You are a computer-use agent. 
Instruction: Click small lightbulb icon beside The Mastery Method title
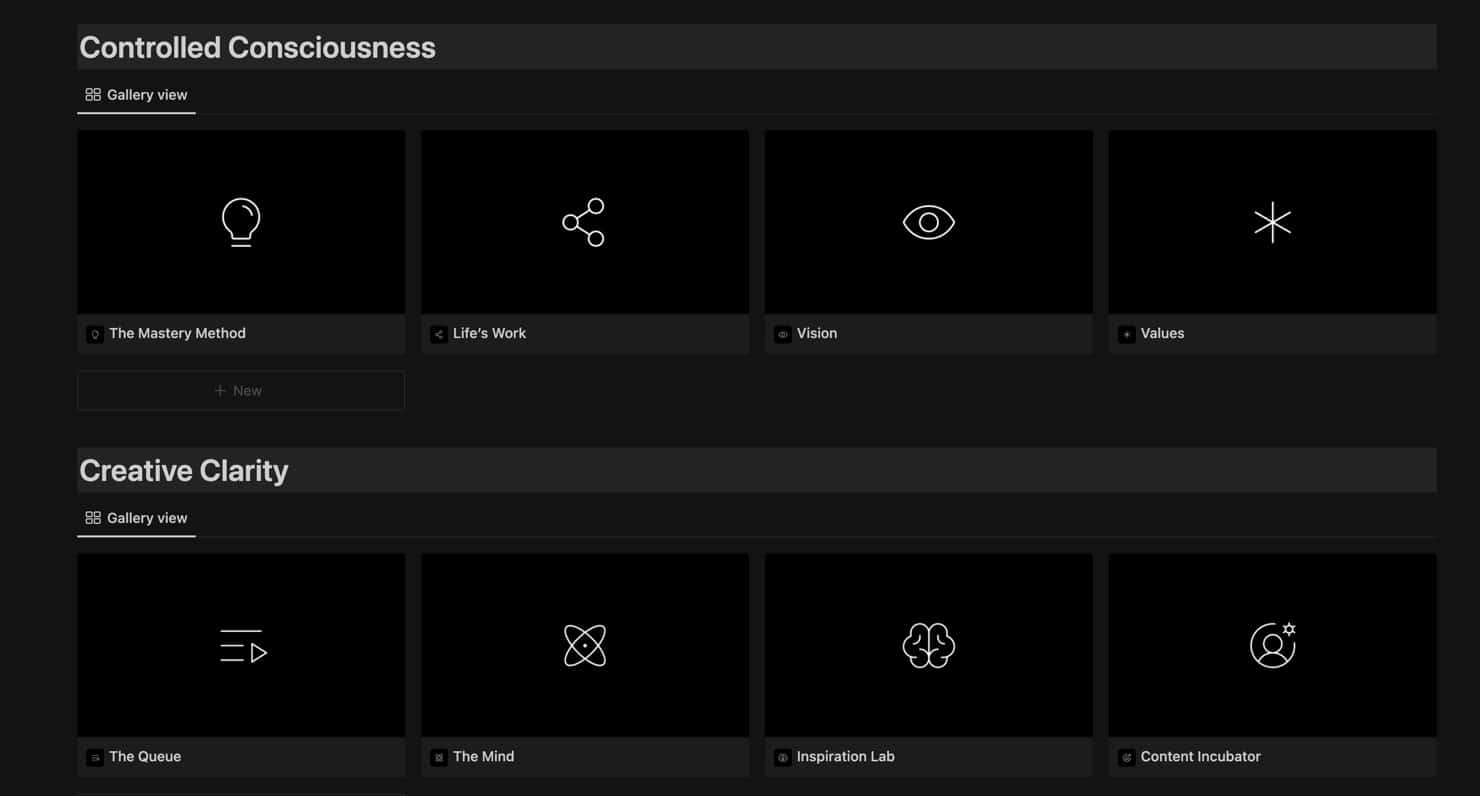click(95, 335)
